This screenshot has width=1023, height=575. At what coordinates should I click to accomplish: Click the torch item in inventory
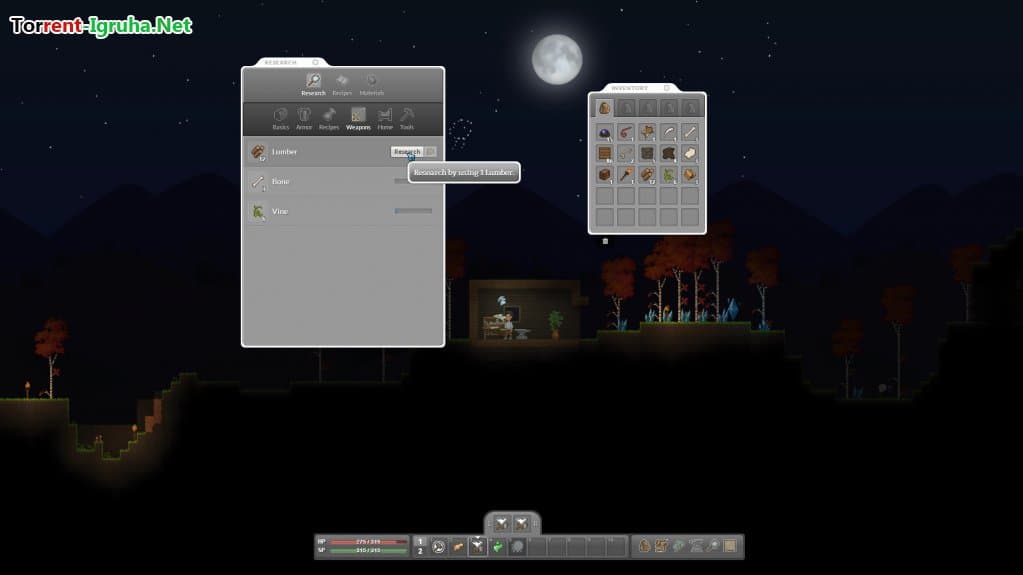click(x=626, y=174)
